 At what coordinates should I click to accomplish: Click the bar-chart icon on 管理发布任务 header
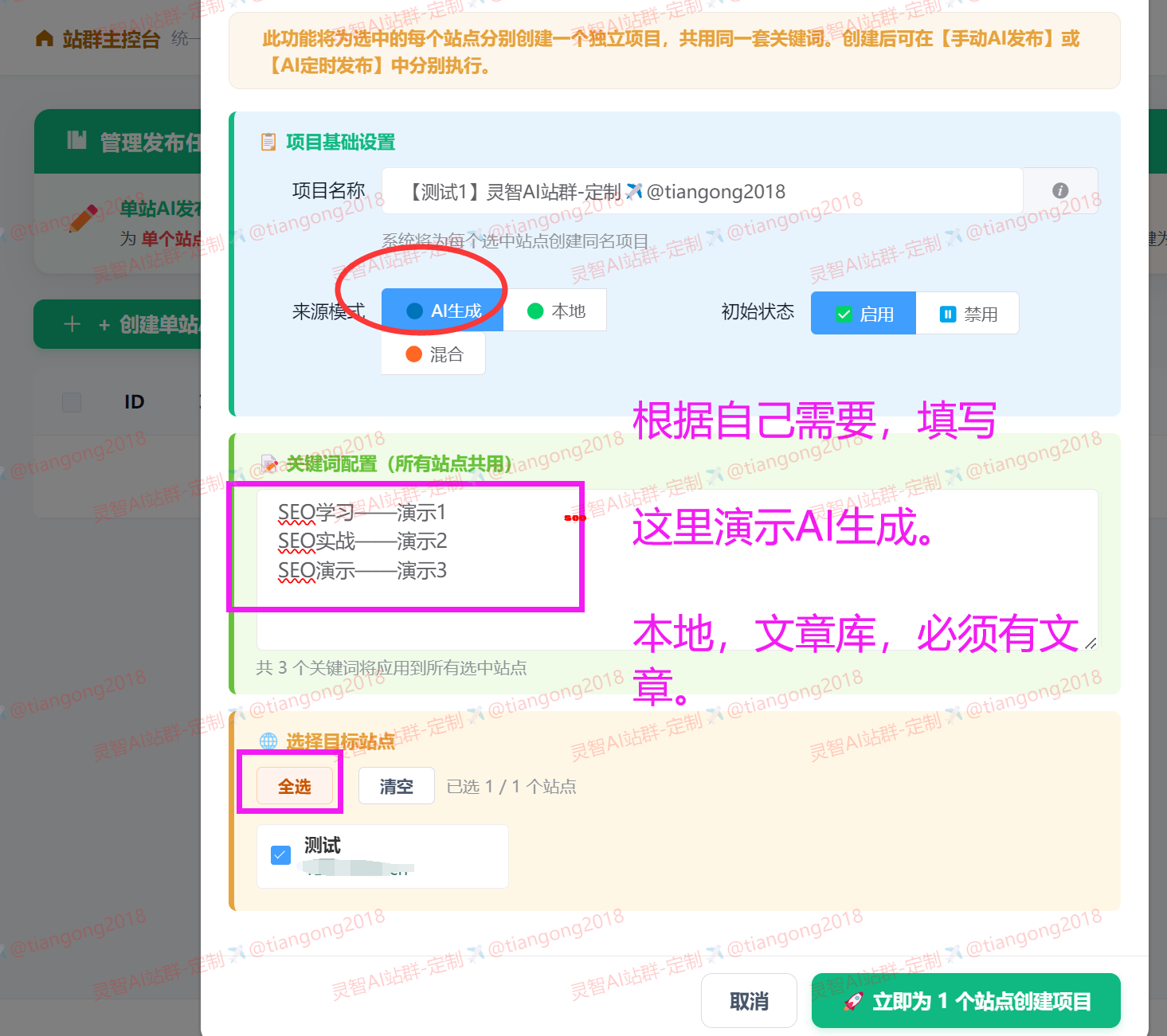coord(78,141)
